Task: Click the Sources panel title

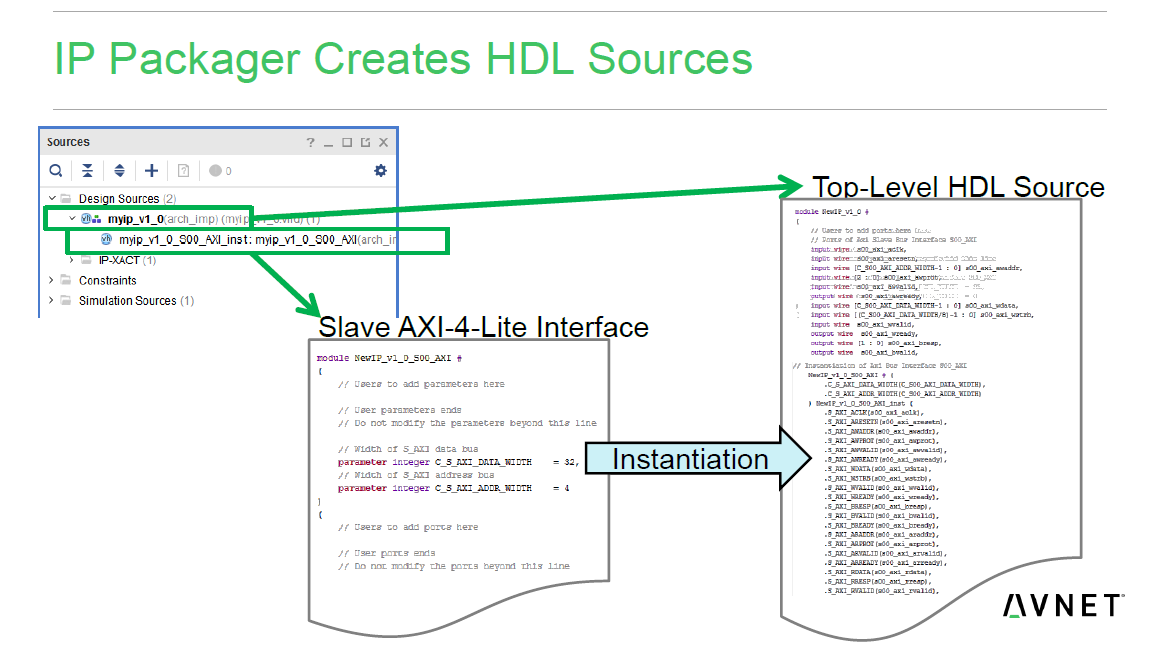Action: click(68, 142)
